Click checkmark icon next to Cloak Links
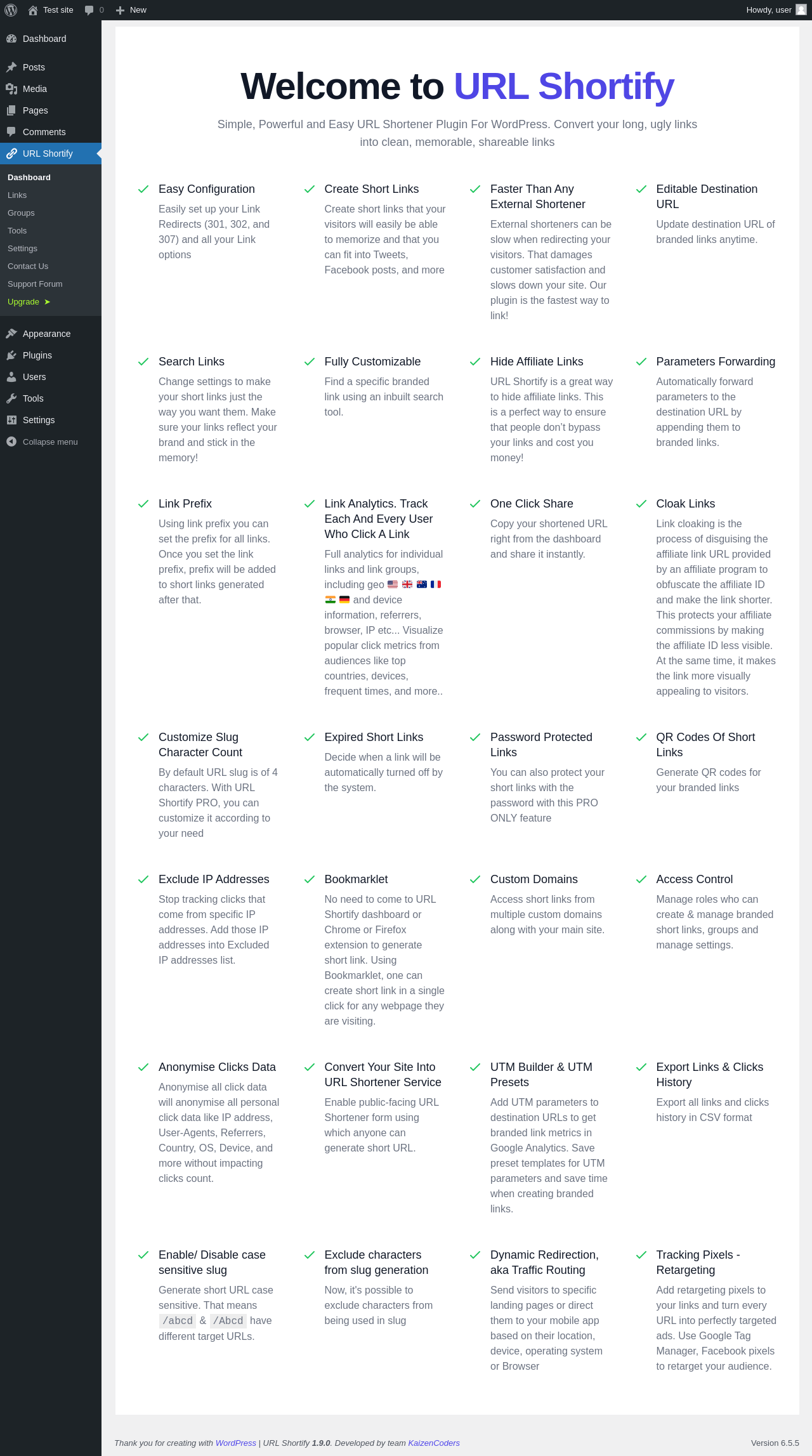 641,504
